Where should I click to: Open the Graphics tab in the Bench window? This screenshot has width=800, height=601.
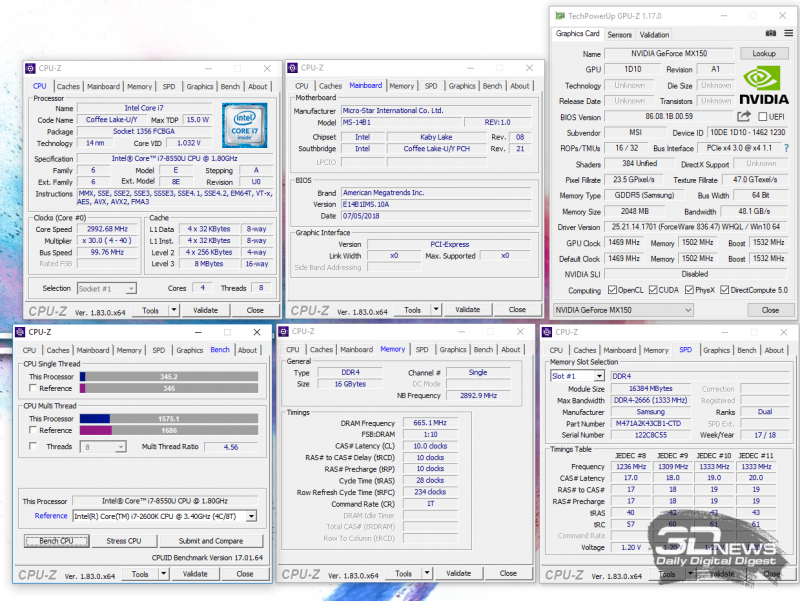[190, 350]
